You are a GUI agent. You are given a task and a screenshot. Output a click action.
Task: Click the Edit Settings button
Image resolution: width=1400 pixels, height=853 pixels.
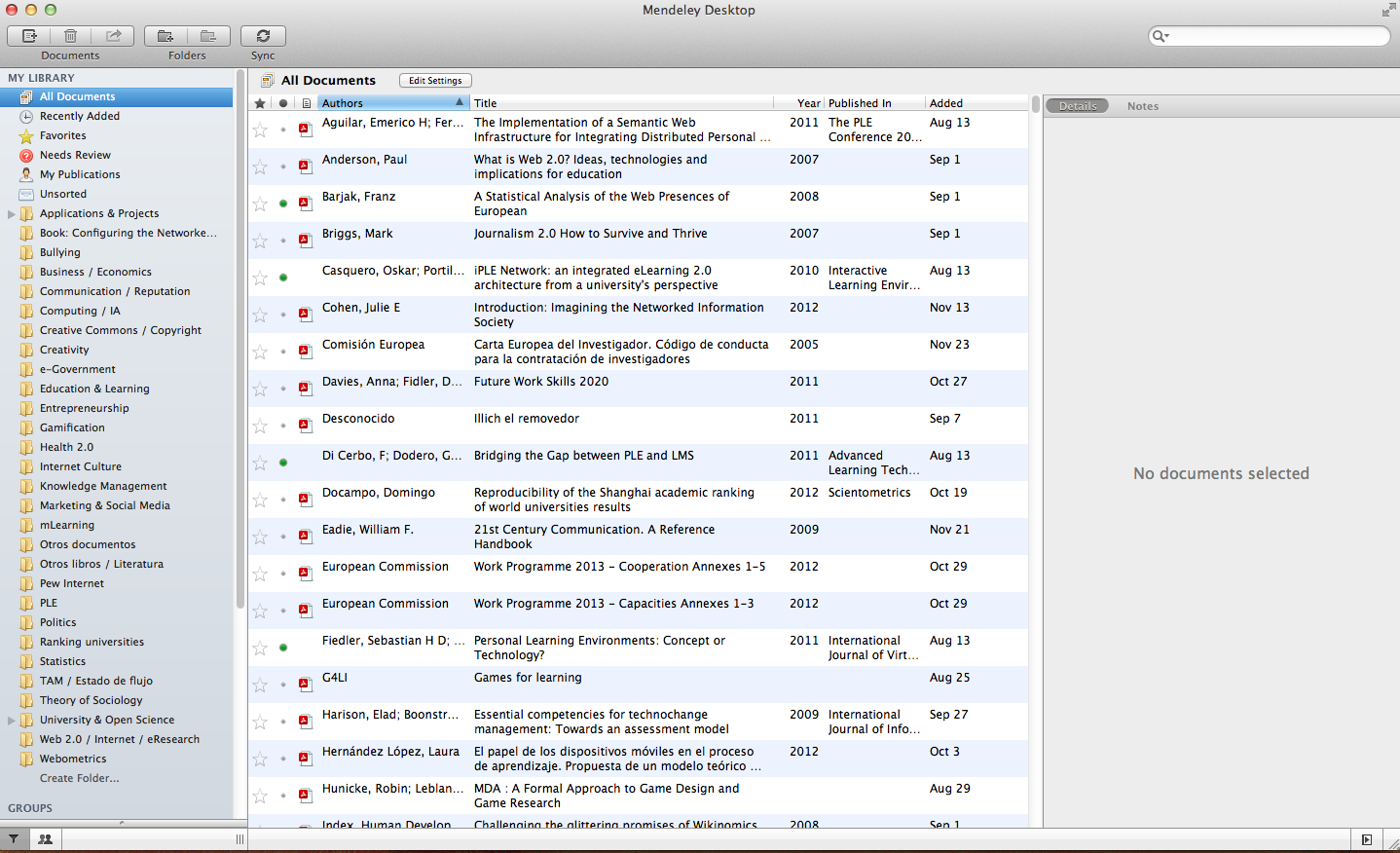[435, 81]
